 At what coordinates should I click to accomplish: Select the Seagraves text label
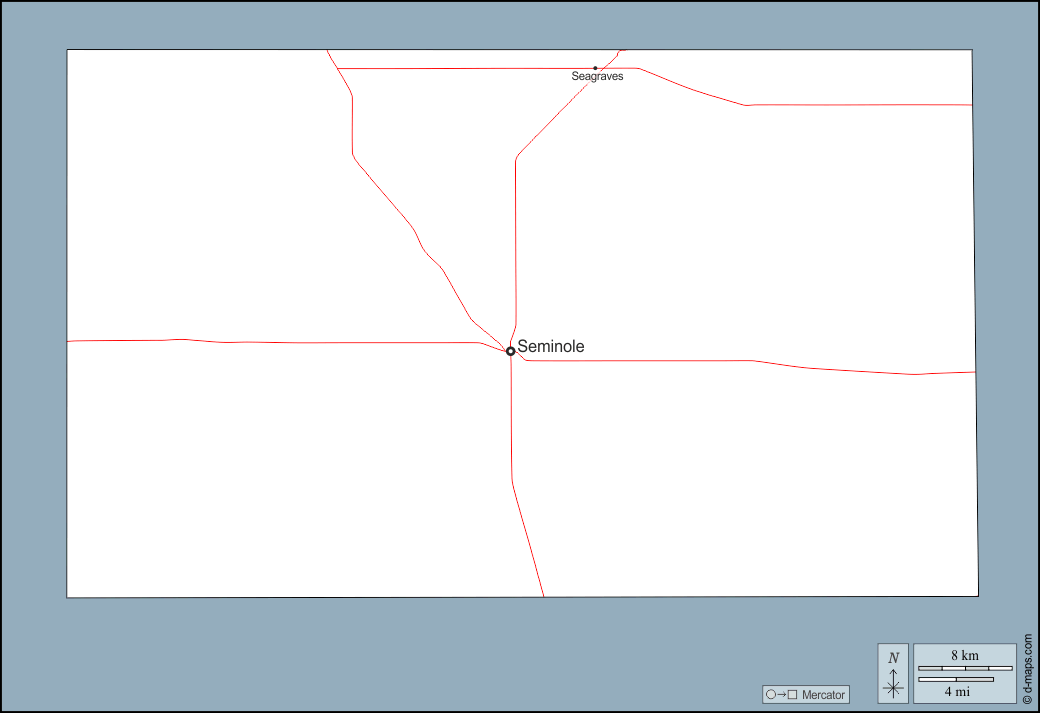pyautogui.click(x=597, y=77)
